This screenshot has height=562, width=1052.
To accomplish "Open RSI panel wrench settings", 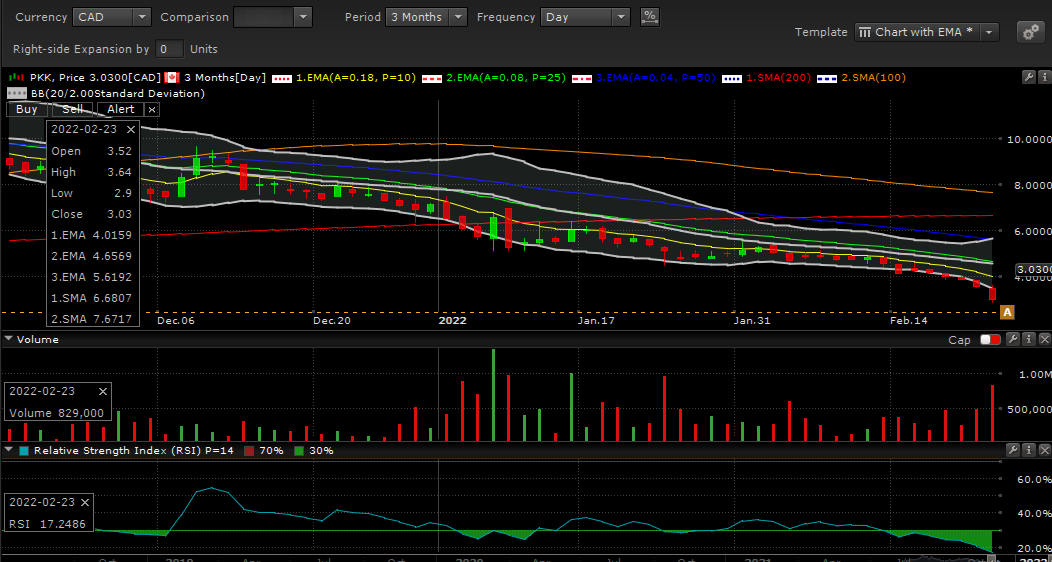I will coord(1013,450).
